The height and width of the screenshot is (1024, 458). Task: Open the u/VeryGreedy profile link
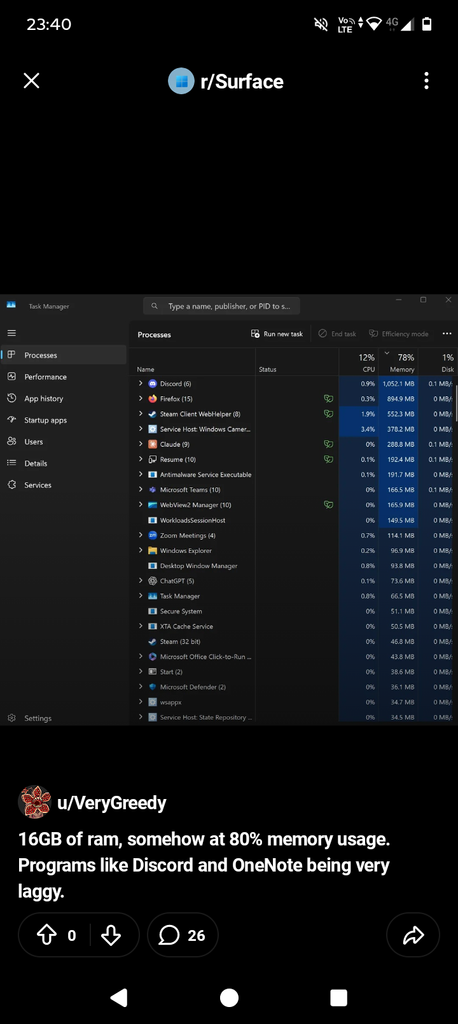click(112, 803)
